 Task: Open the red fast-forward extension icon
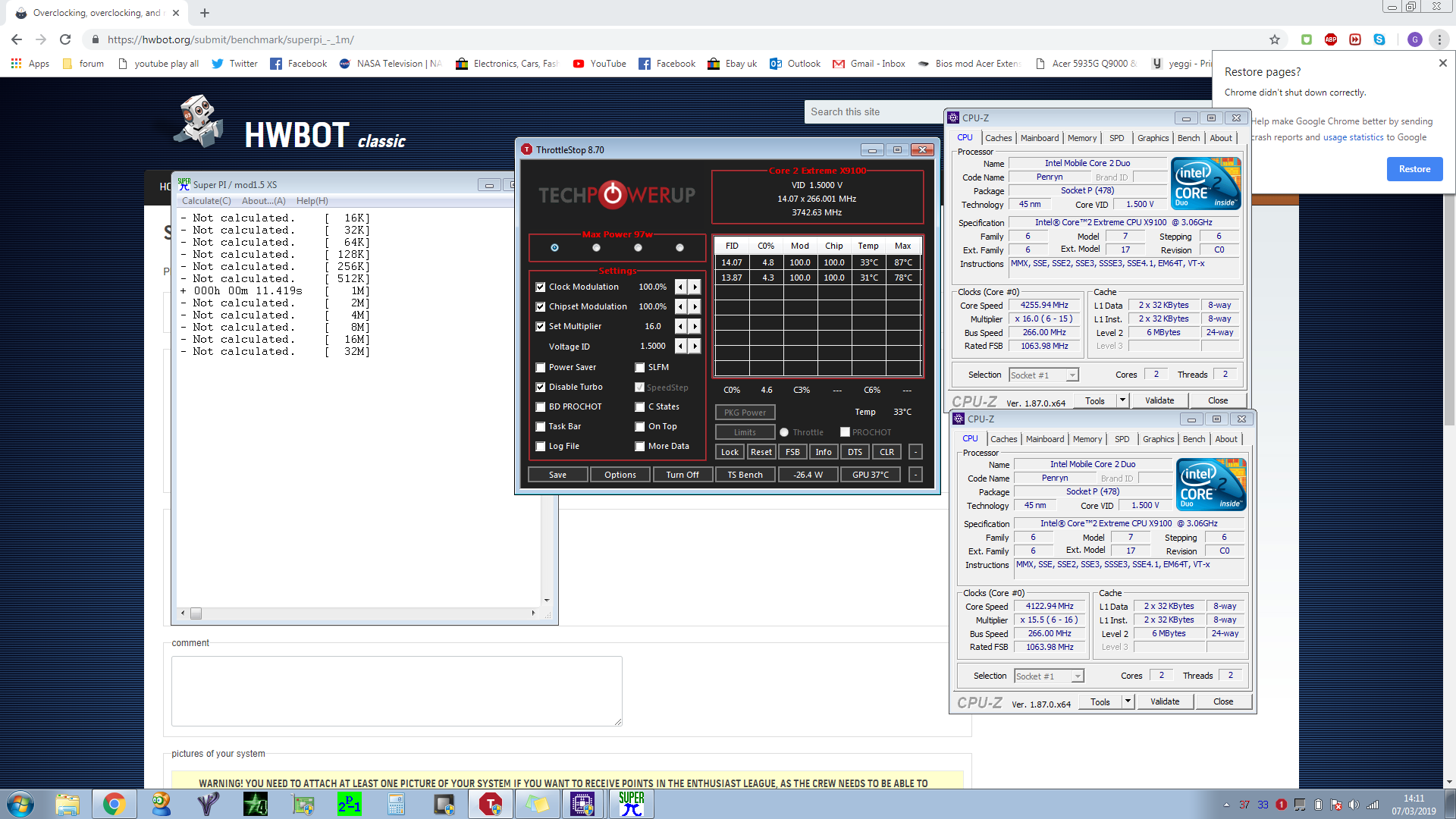[1355, 39]
